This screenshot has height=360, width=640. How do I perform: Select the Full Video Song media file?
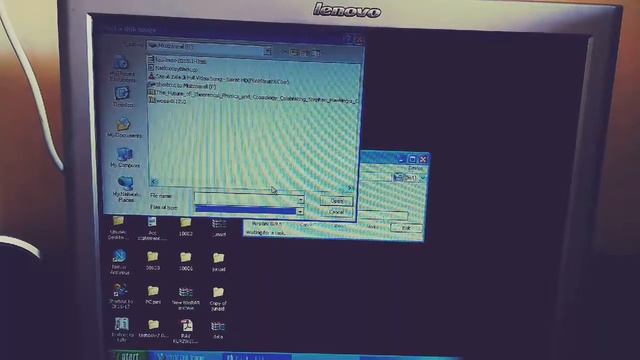pos(218,77)
